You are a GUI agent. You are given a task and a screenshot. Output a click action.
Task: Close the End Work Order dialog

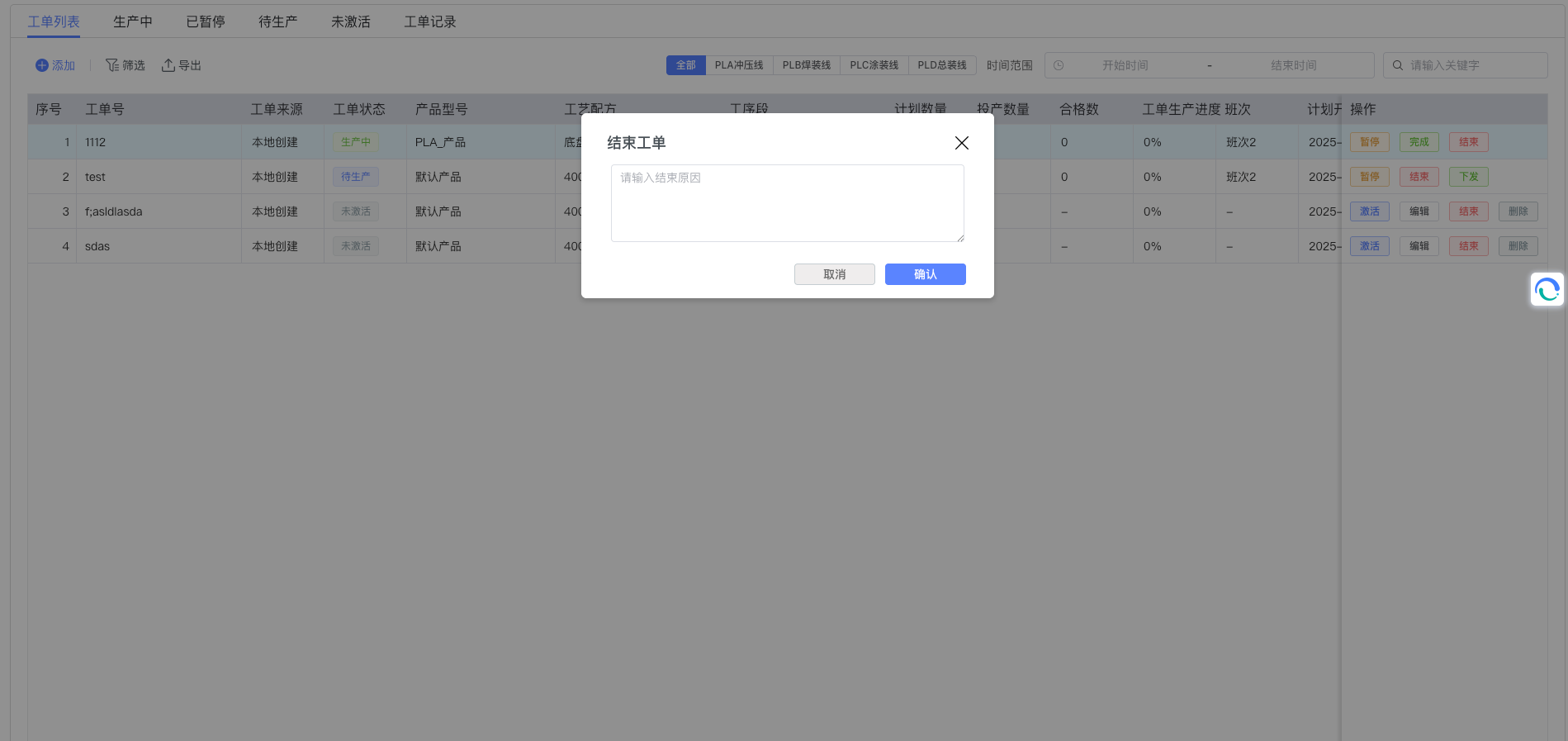pos(961,143)
